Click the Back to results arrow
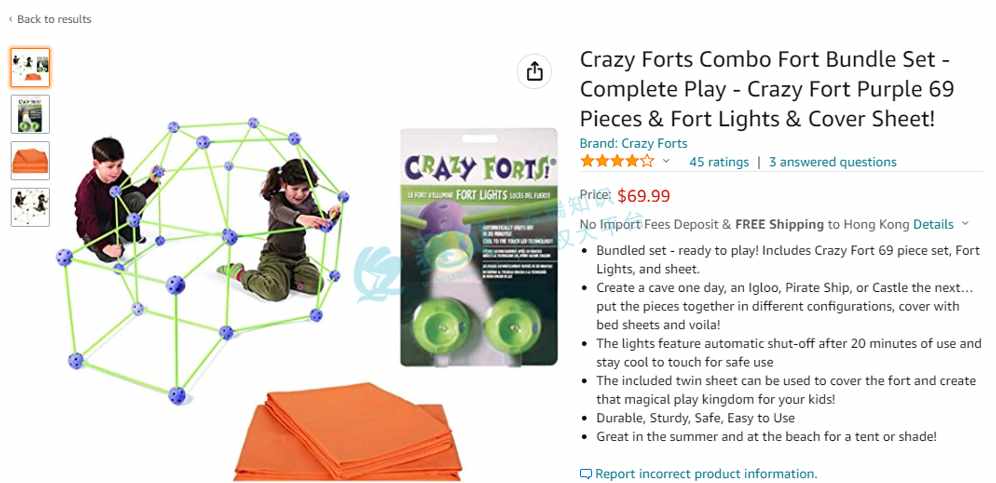996x483 pixels. click(x=10, y=20)
